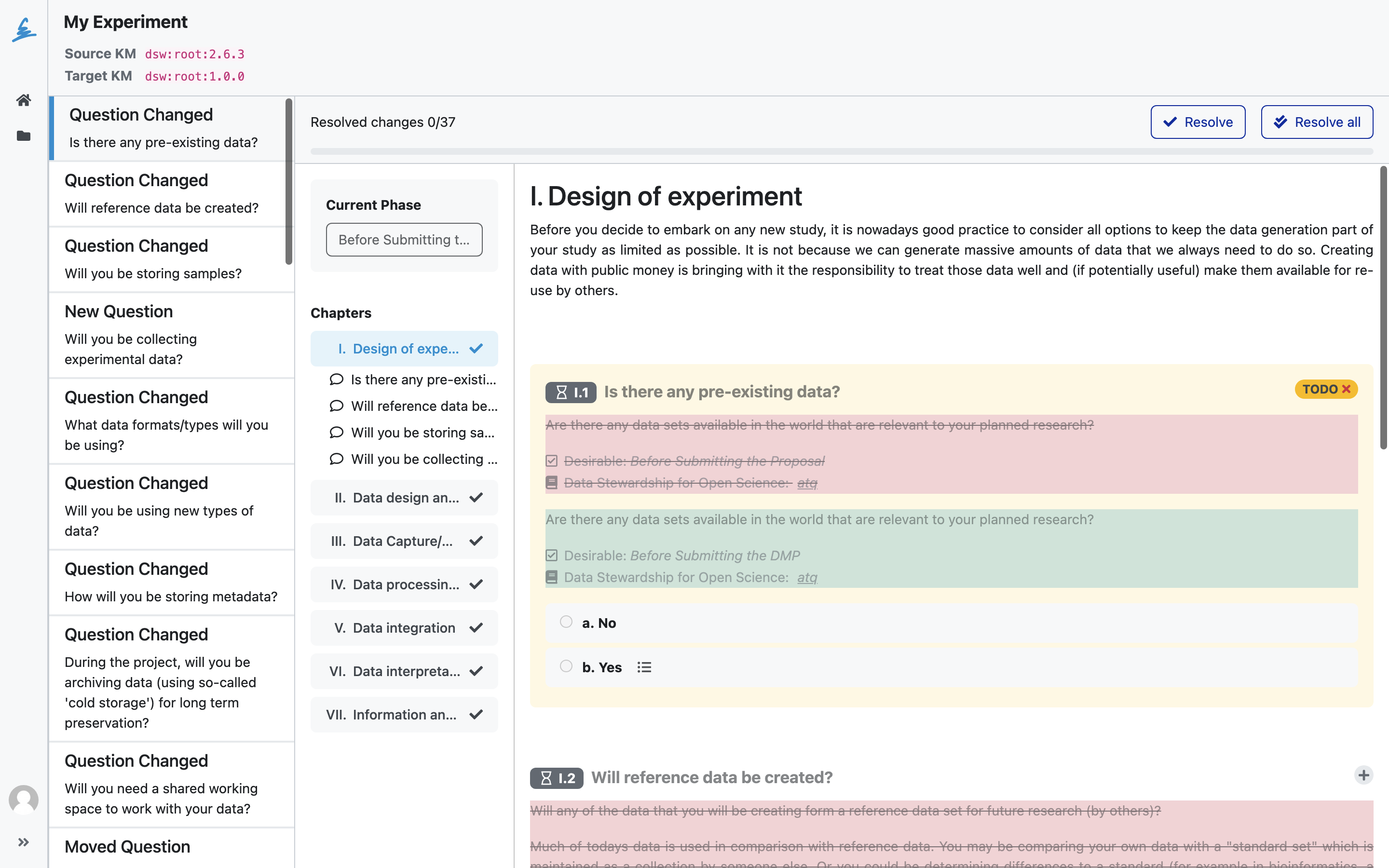
Task: Select 'New Question' change in list
Action: (172, 335)
